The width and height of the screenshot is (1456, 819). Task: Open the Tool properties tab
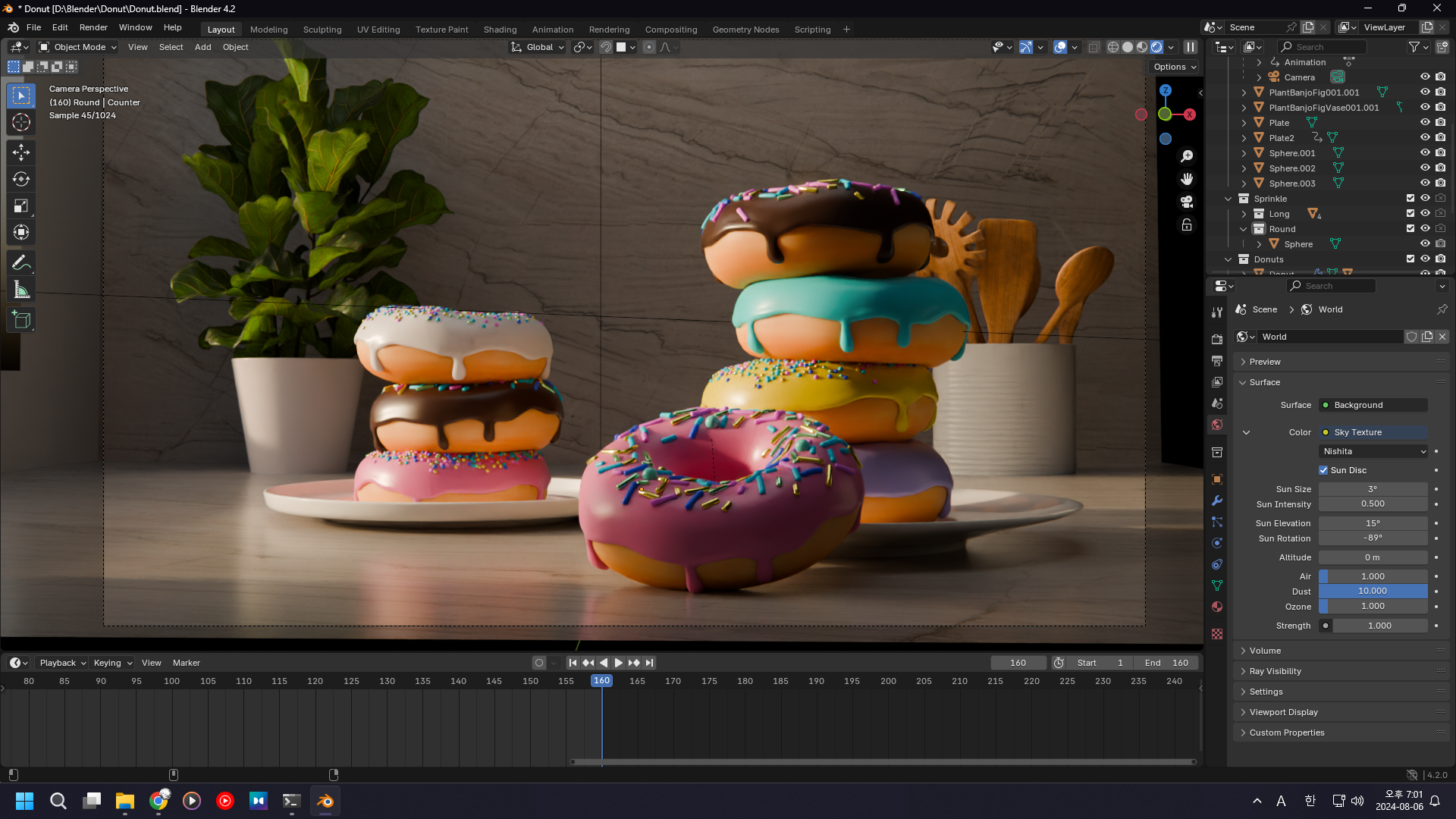1217,312
